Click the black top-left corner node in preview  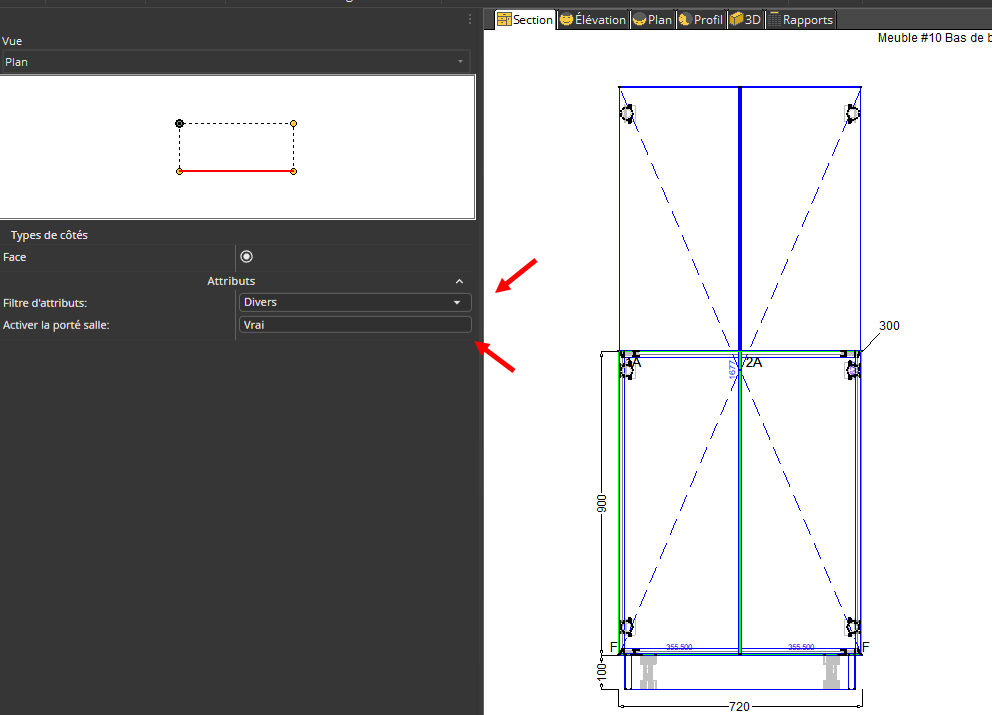point(180,124)
